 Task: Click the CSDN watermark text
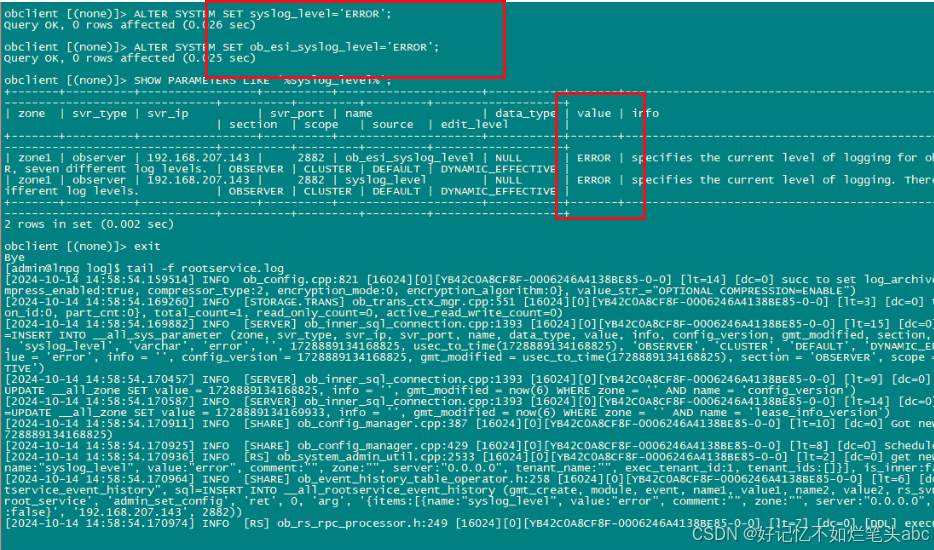point(811,533)
